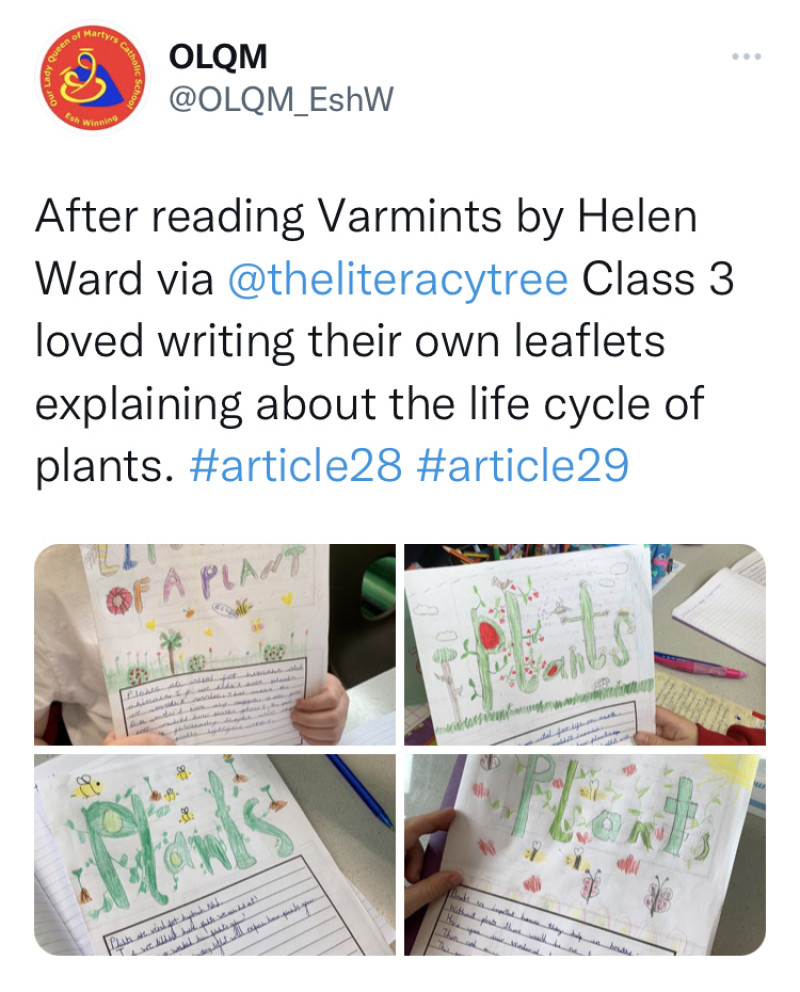Open the tweet's more options ellipsis menu

746,57
